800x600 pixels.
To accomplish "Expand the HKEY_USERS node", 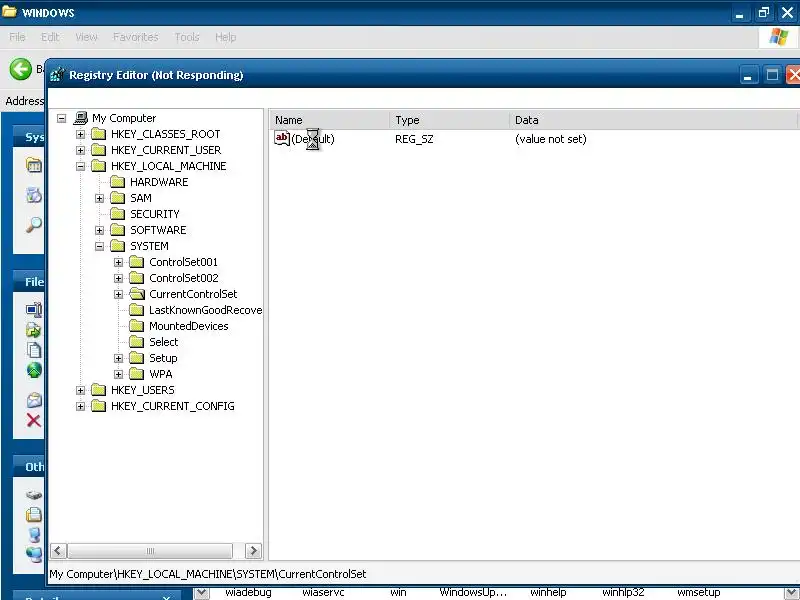I will coord(81,390).
